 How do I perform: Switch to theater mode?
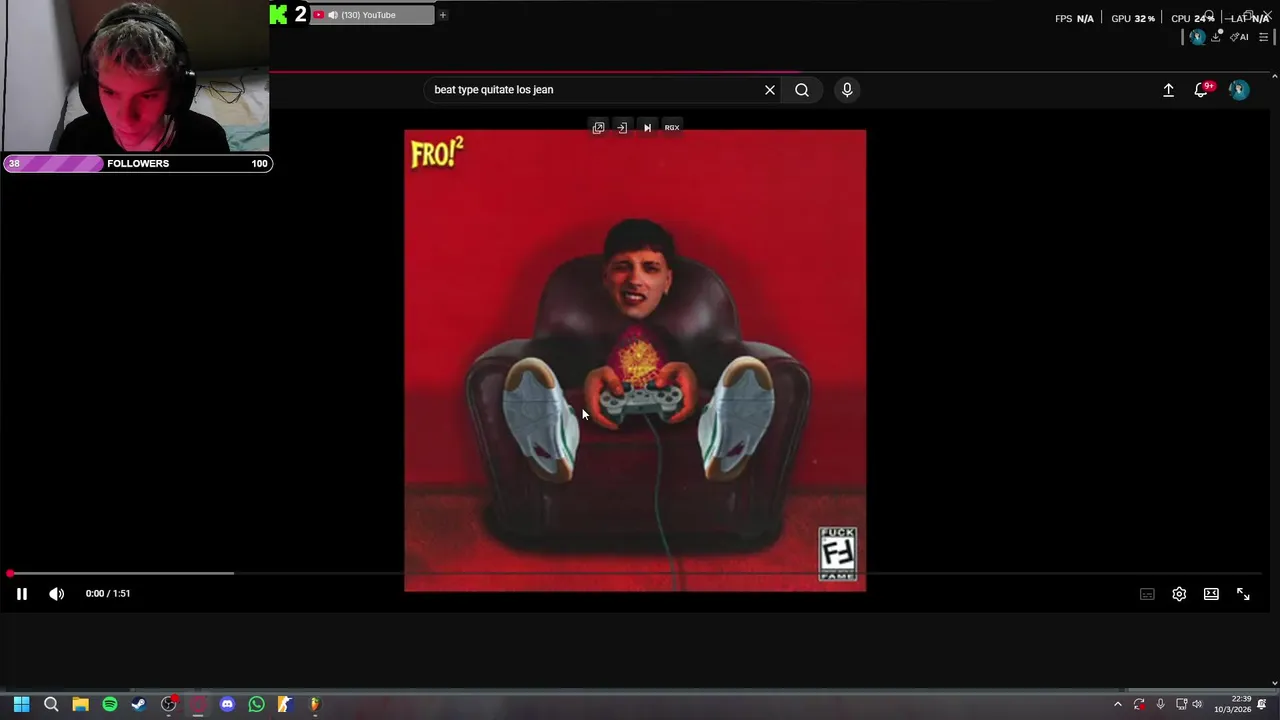(1211, 594)
